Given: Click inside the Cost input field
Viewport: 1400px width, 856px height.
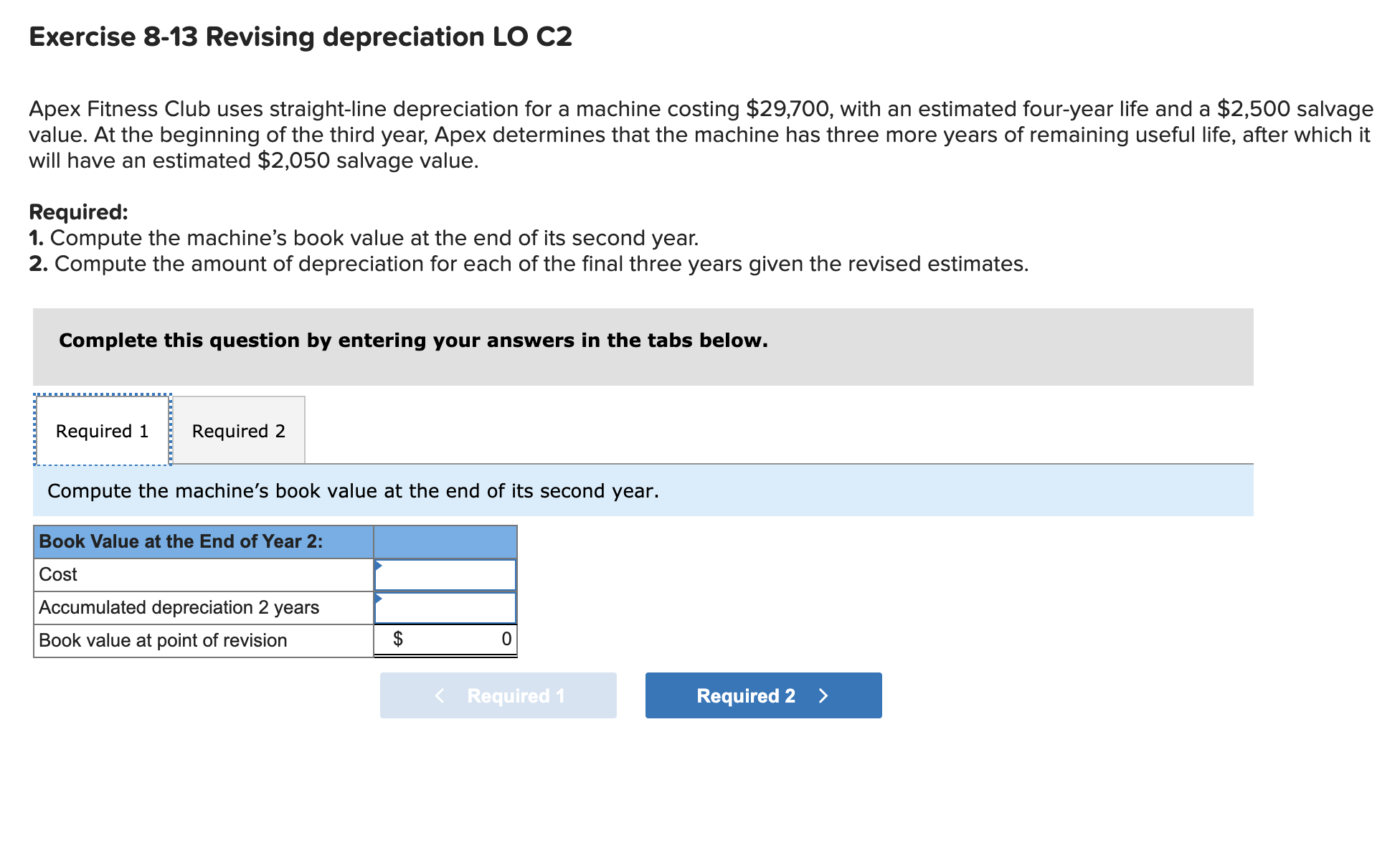Looking at the screenshot, I should (x=446, y=574).
